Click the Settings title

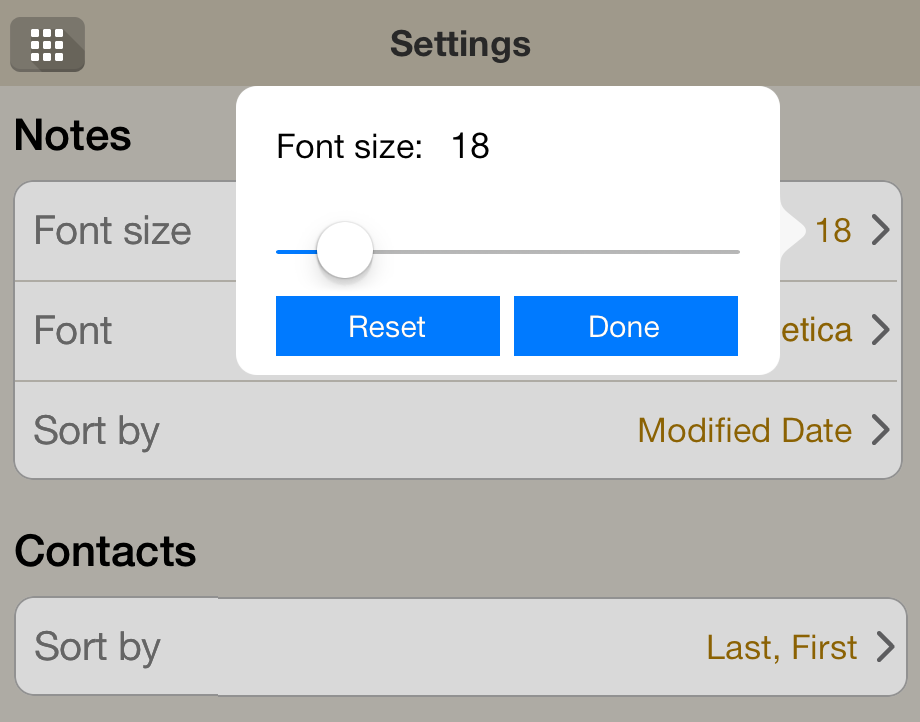point(461,44)
